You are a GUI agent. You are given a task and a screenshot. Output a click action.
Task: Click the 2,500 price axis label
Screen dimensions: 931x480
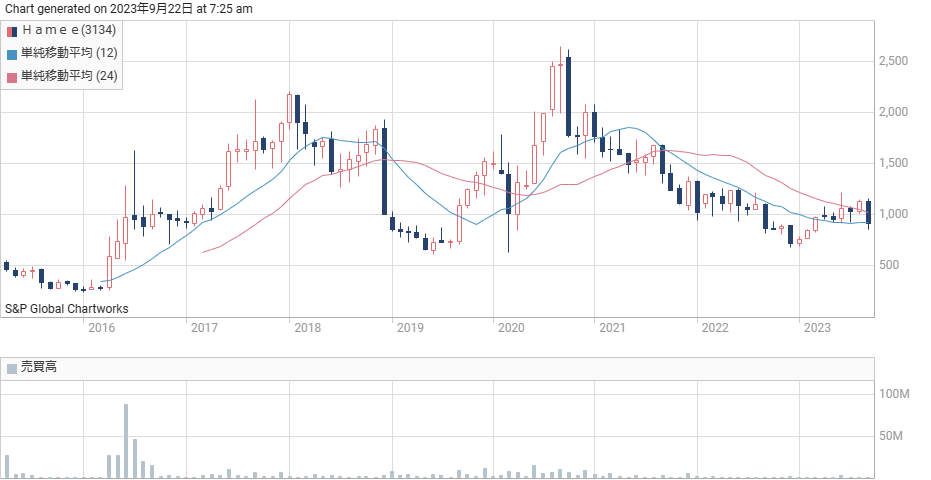pyautogui.click(x=893, y=61)
